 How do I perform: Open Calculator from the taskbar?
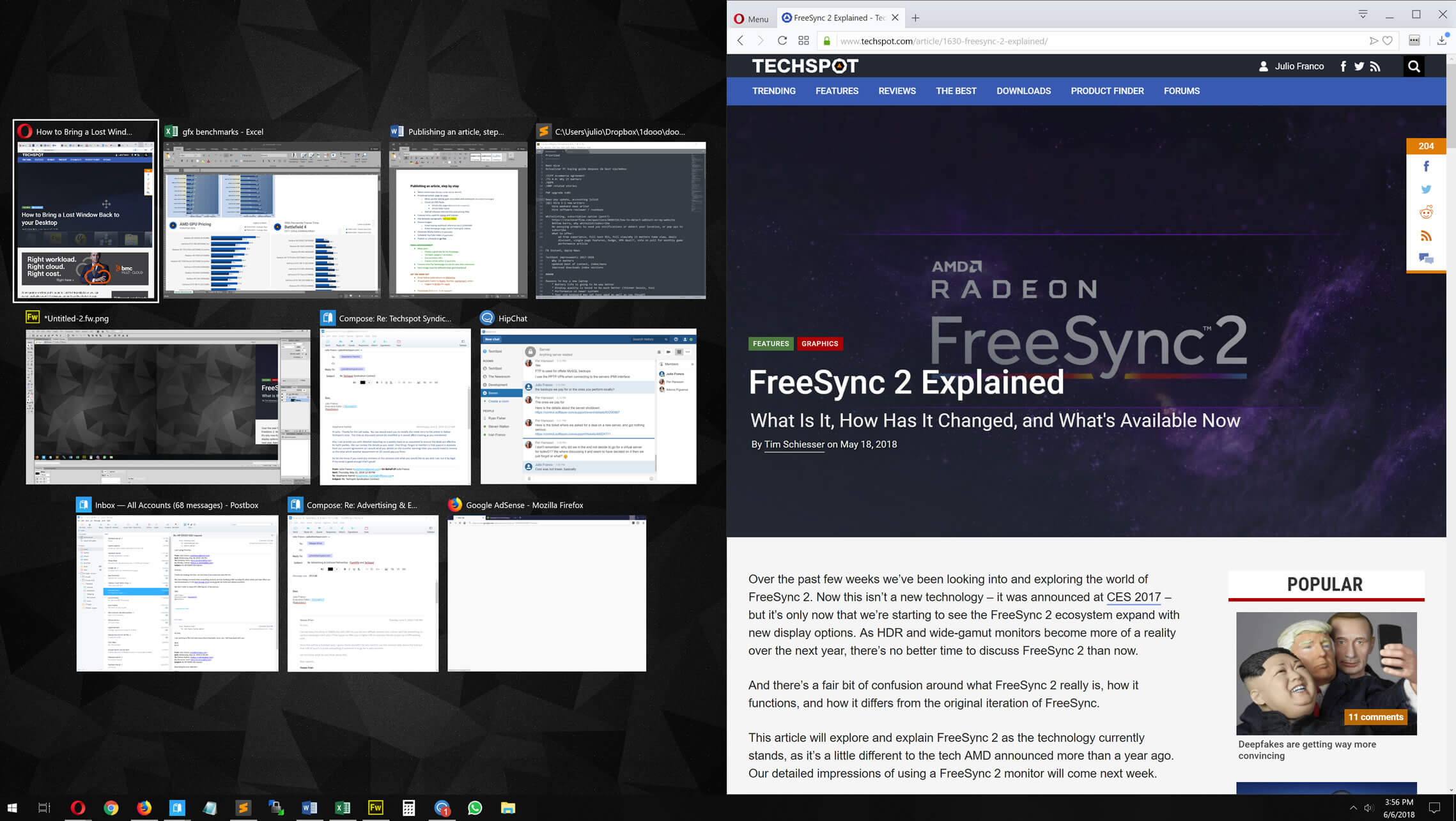(408, 808)
